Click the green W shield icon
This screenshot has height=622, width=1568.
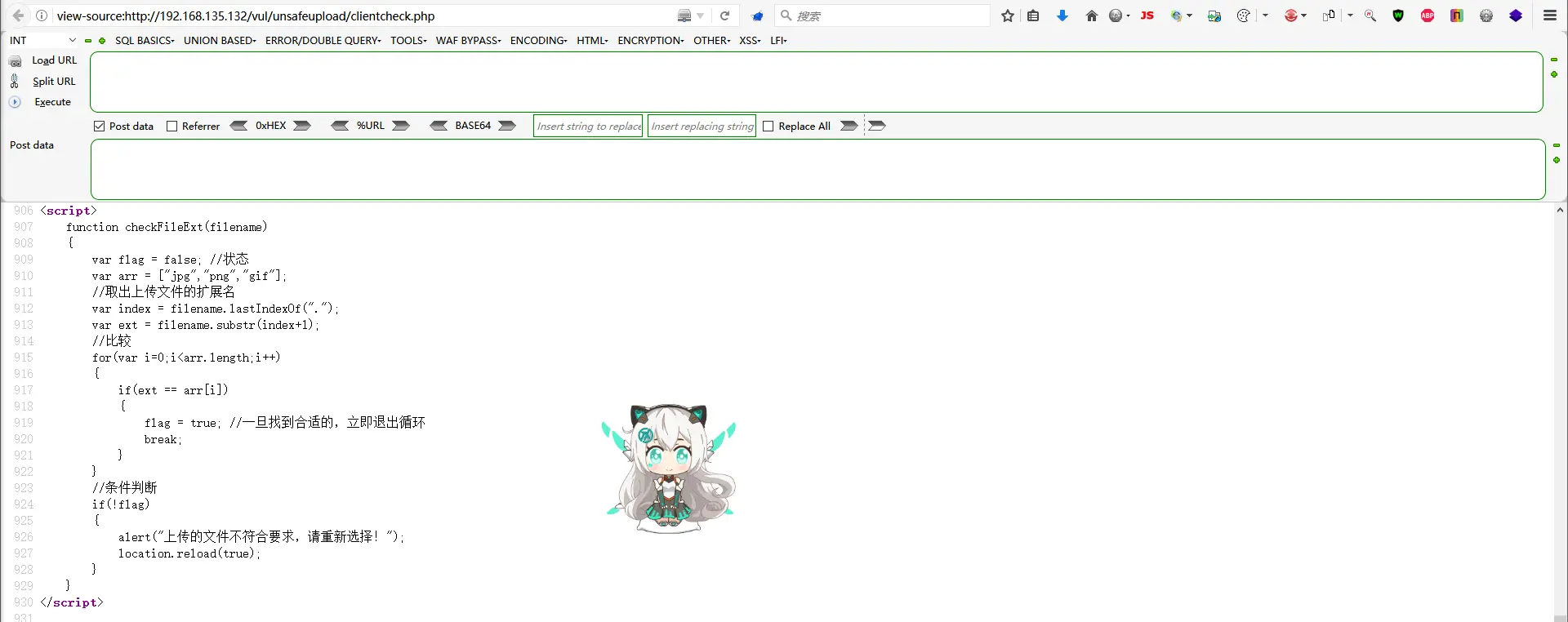pos(1398,16)
